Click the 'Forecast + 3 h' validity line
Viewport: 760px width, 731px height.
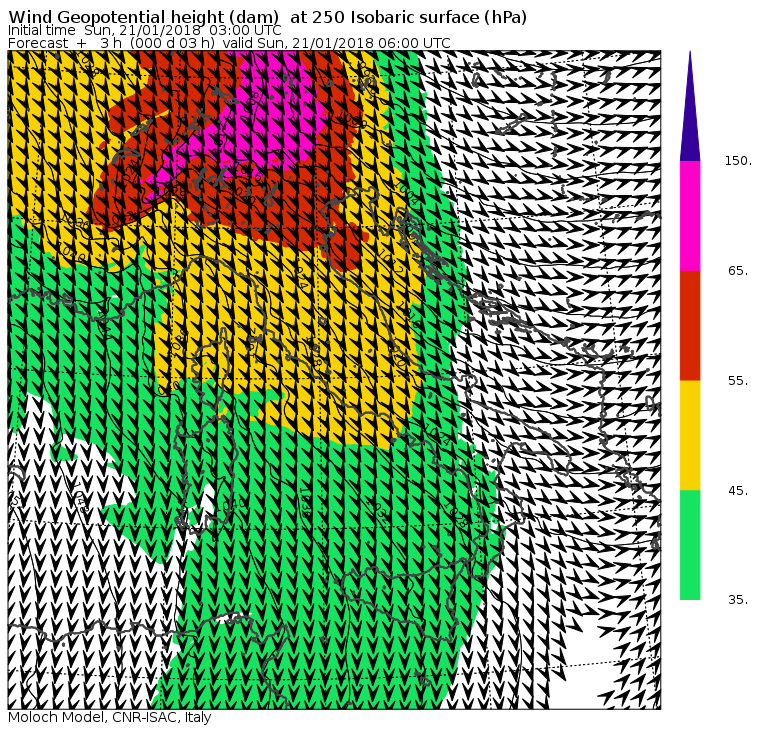click(x=229, y=43)
